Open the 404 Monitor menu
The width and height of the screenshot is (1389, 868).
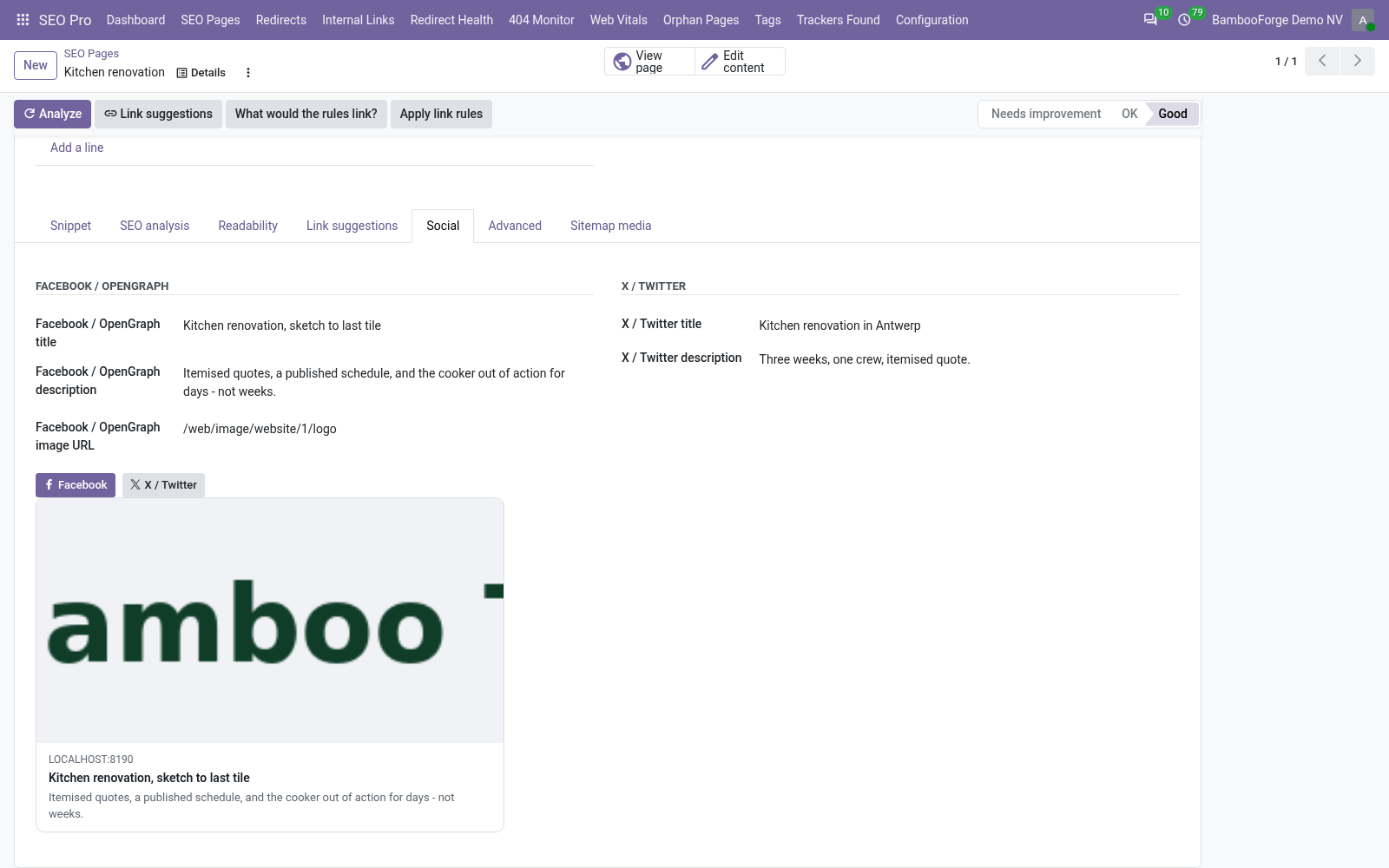point(542,20)
